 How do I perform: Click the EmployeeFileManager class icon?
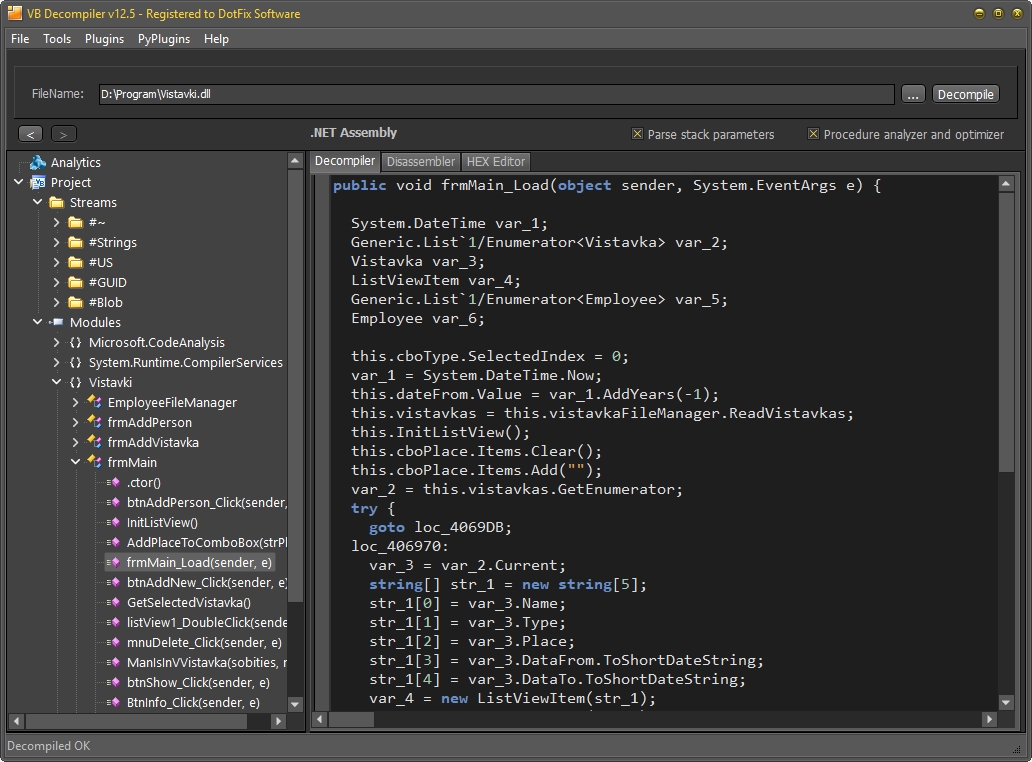(95, 402)
